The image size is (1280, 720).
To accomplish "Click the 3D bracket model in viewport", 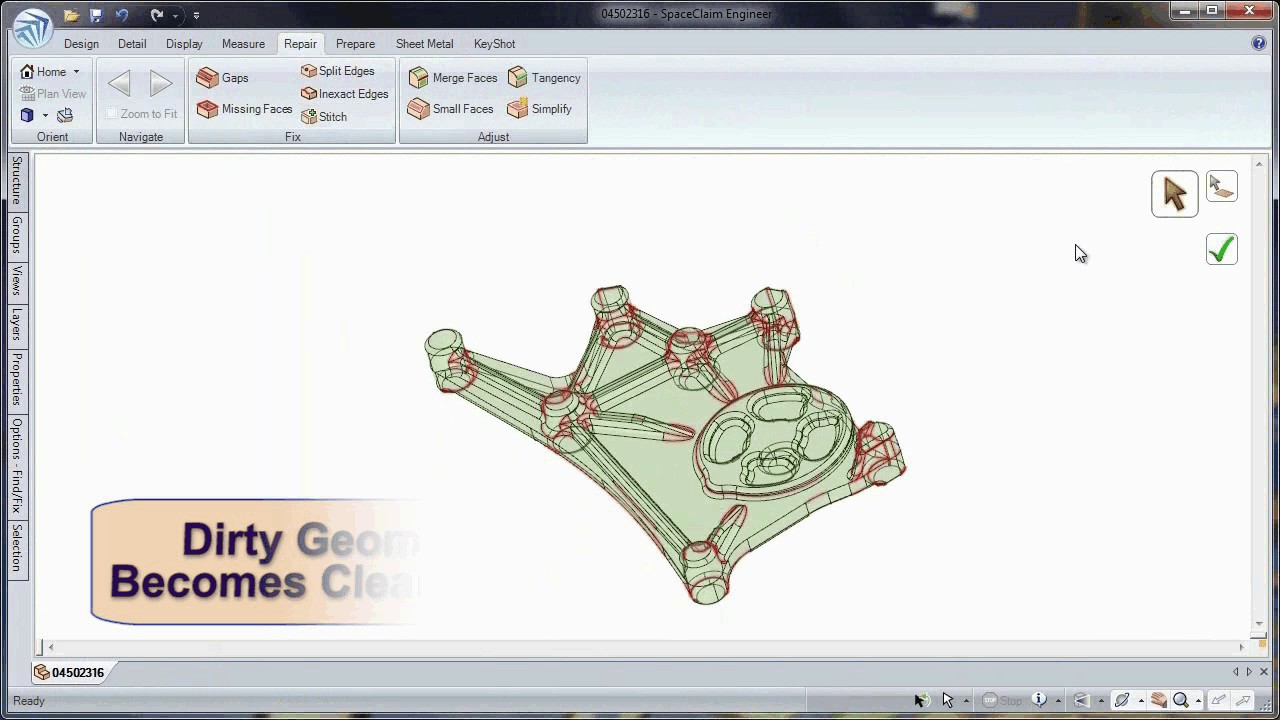I will click(x=665, y=443).
